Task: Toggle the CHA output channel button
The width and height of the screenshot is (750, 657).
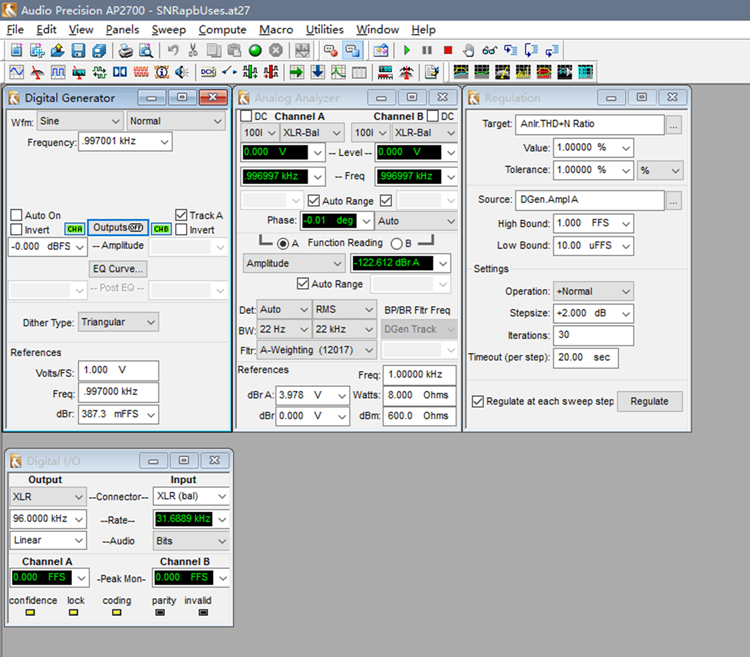Action: 75,229
